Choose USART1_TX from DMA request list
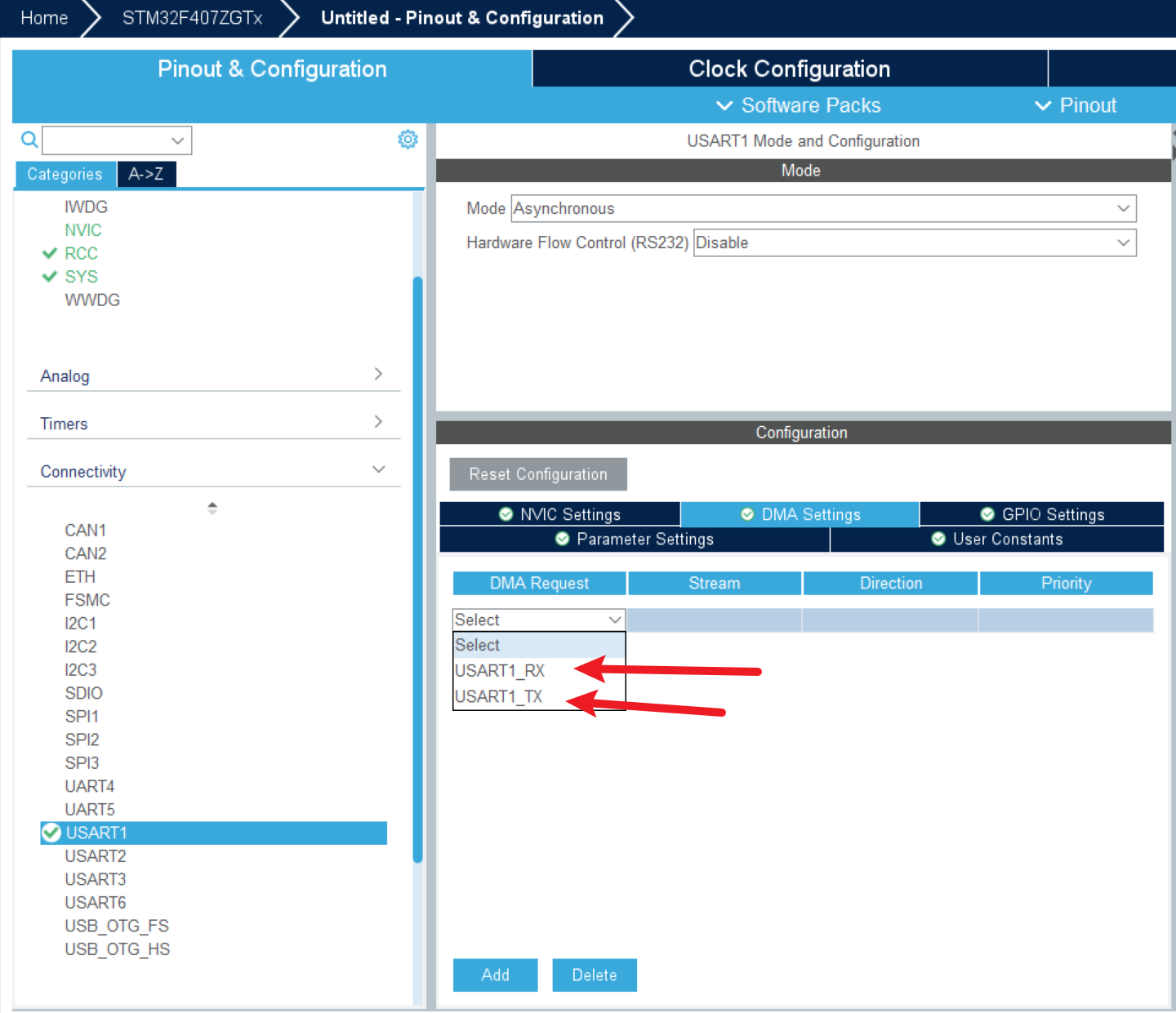The width and height of the screenshot is (1176, 1013). click(x=539, y=696)
